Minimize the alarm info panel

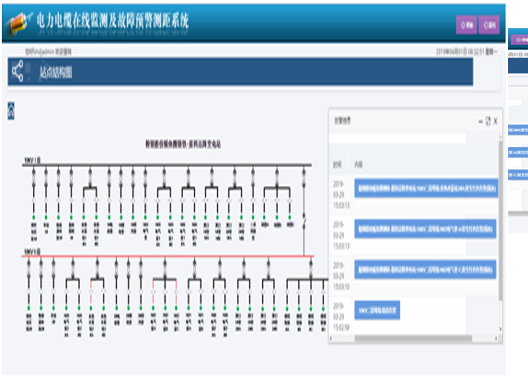pos(481,121)
